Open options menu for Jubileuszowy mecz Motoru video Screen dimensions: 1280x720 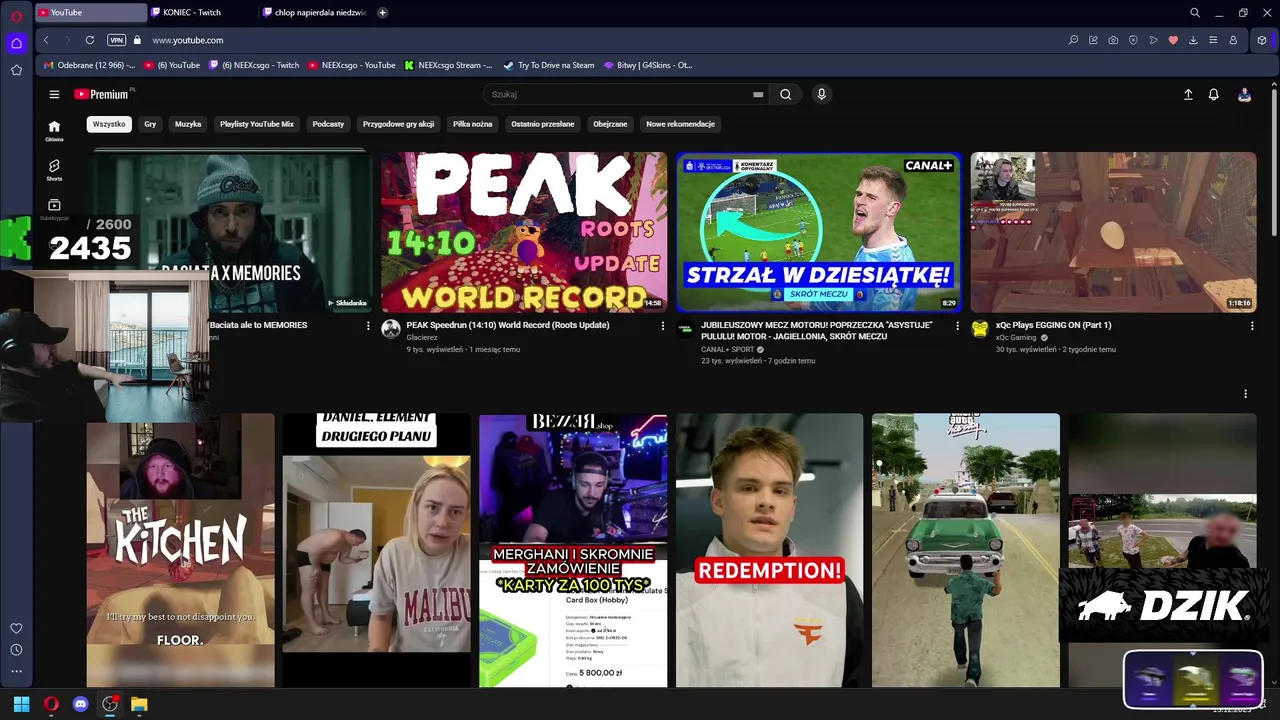coord(957,326)
